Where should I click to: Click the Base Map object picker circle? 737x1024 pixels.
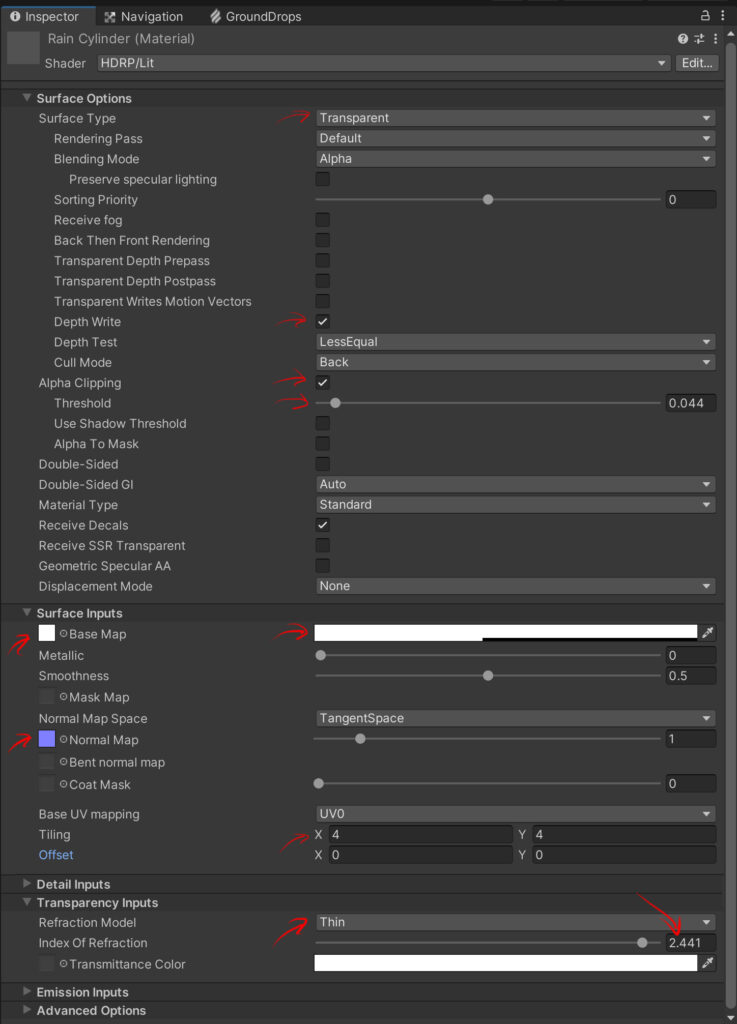(x=64, y=634)
